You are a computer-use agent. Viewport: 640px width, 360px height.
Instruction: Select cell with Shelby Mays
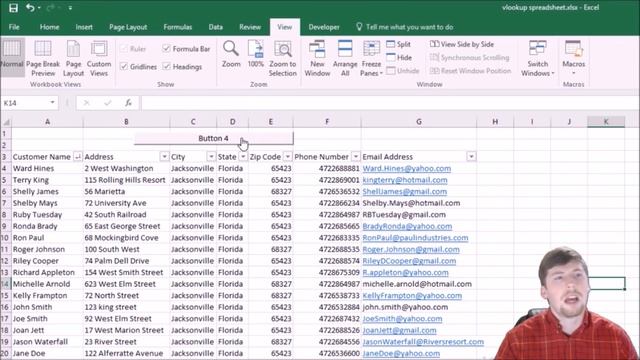click(x=47, y=203)
